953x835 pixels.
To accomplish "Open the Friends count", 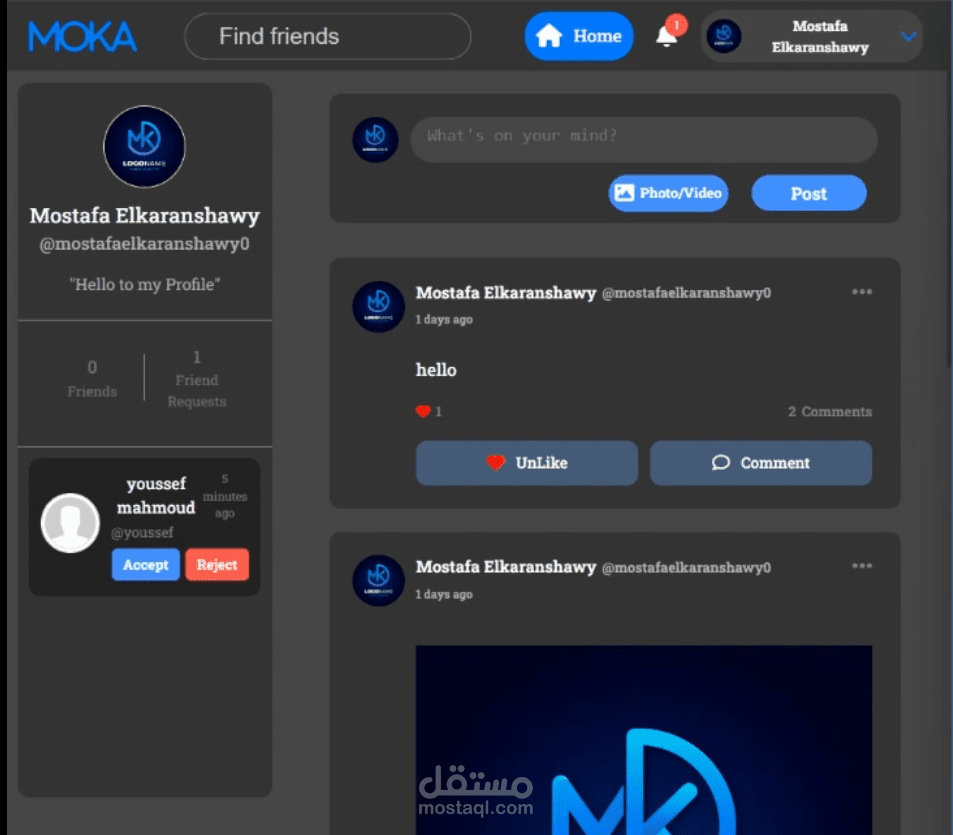I will click(x=92, y=379).
